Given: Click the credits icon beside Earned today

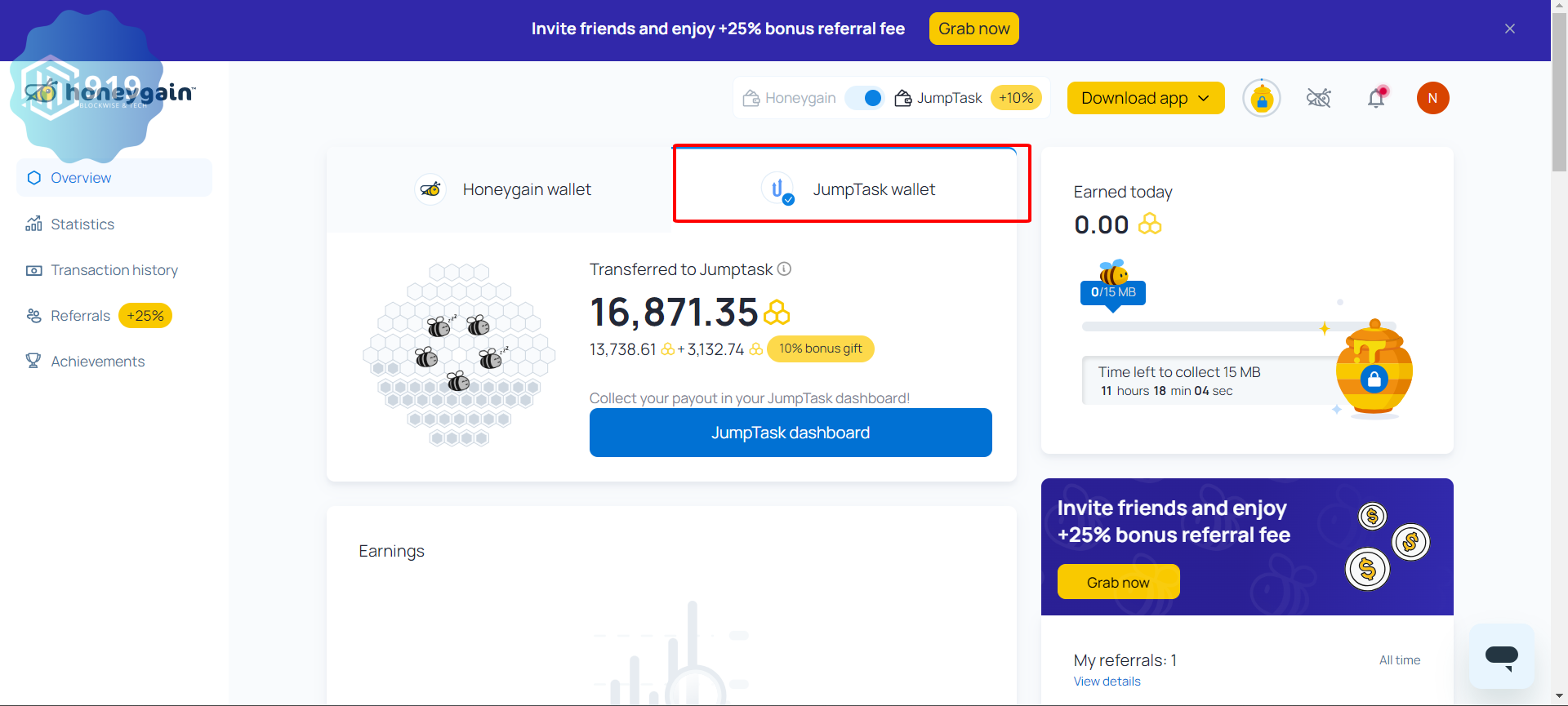Looking at the screenshot, I should pos(1150,224).
